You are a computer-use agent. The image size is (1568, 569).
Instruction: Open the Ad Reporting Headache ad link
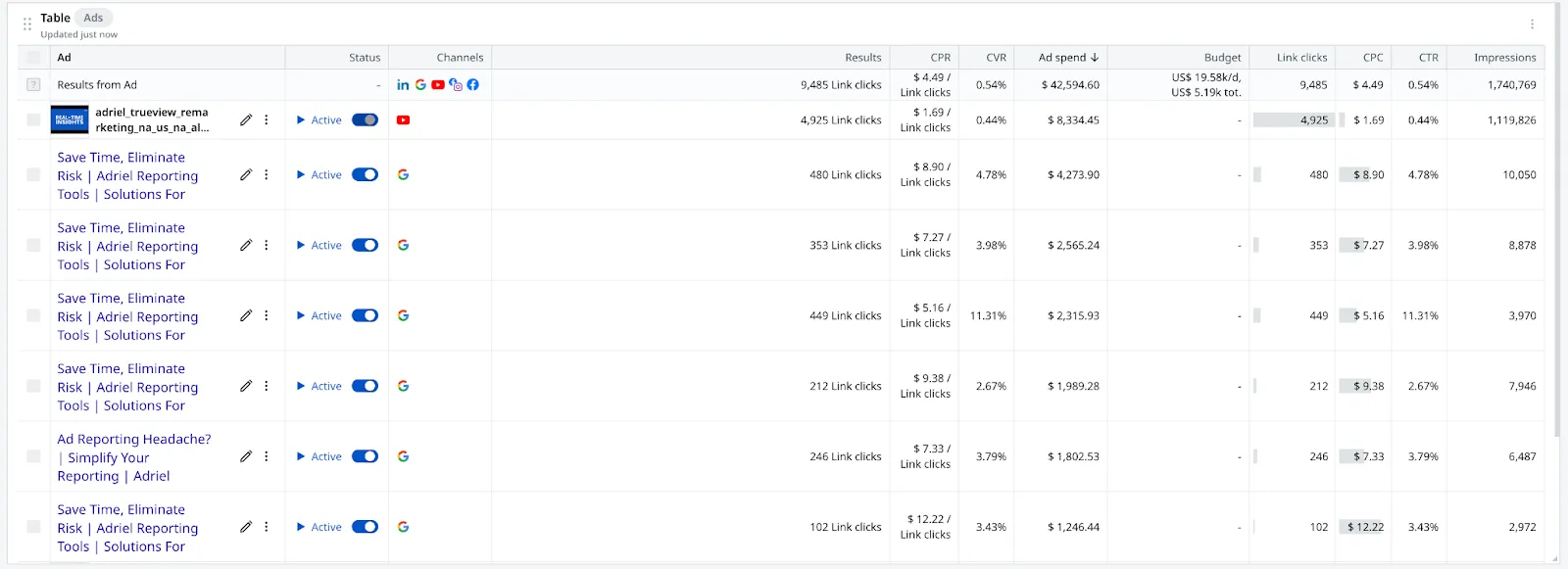coord(133,457)
